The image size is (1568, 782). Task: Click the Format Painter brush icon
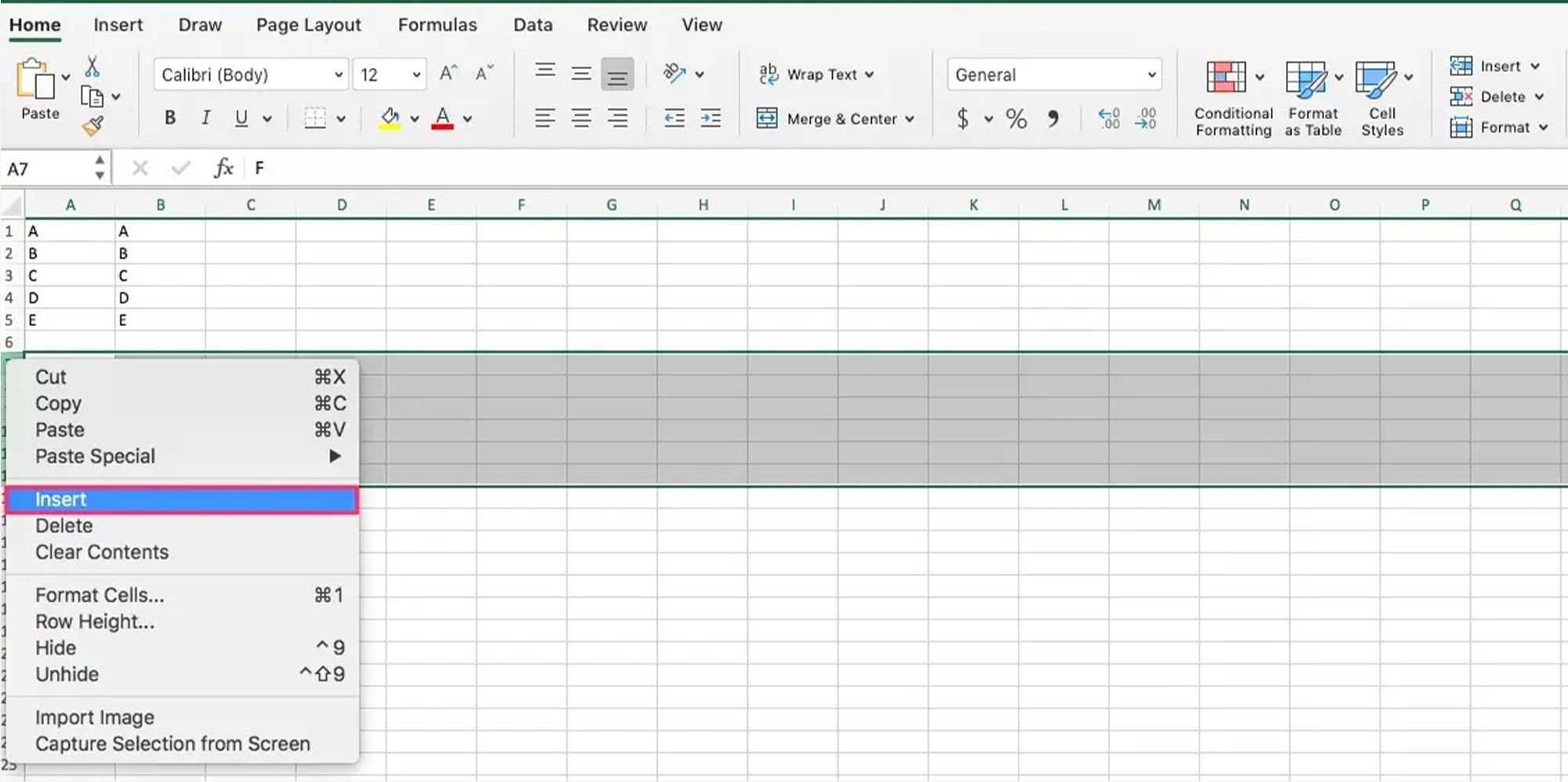(x=93, y=125)
